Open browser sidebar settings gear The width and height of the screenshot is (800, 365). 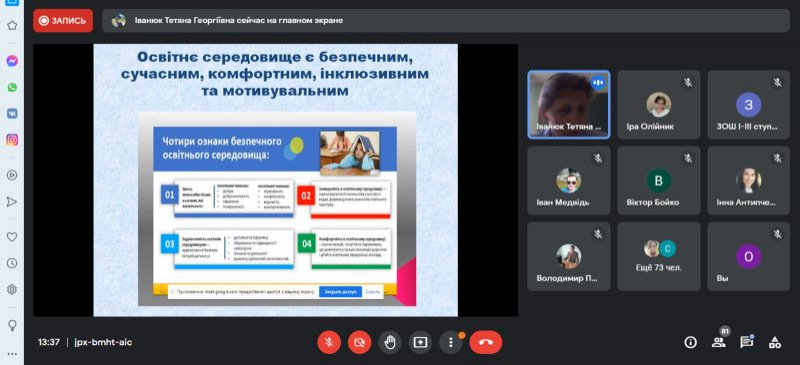(12, 289)
